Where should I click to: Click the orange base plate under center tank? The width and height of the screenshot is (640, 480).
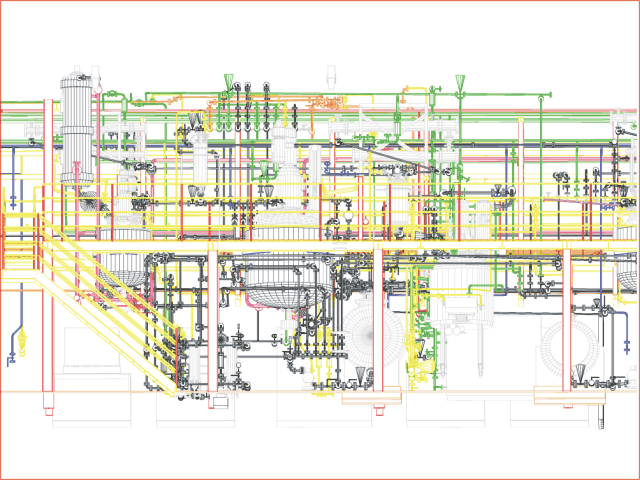372,398
